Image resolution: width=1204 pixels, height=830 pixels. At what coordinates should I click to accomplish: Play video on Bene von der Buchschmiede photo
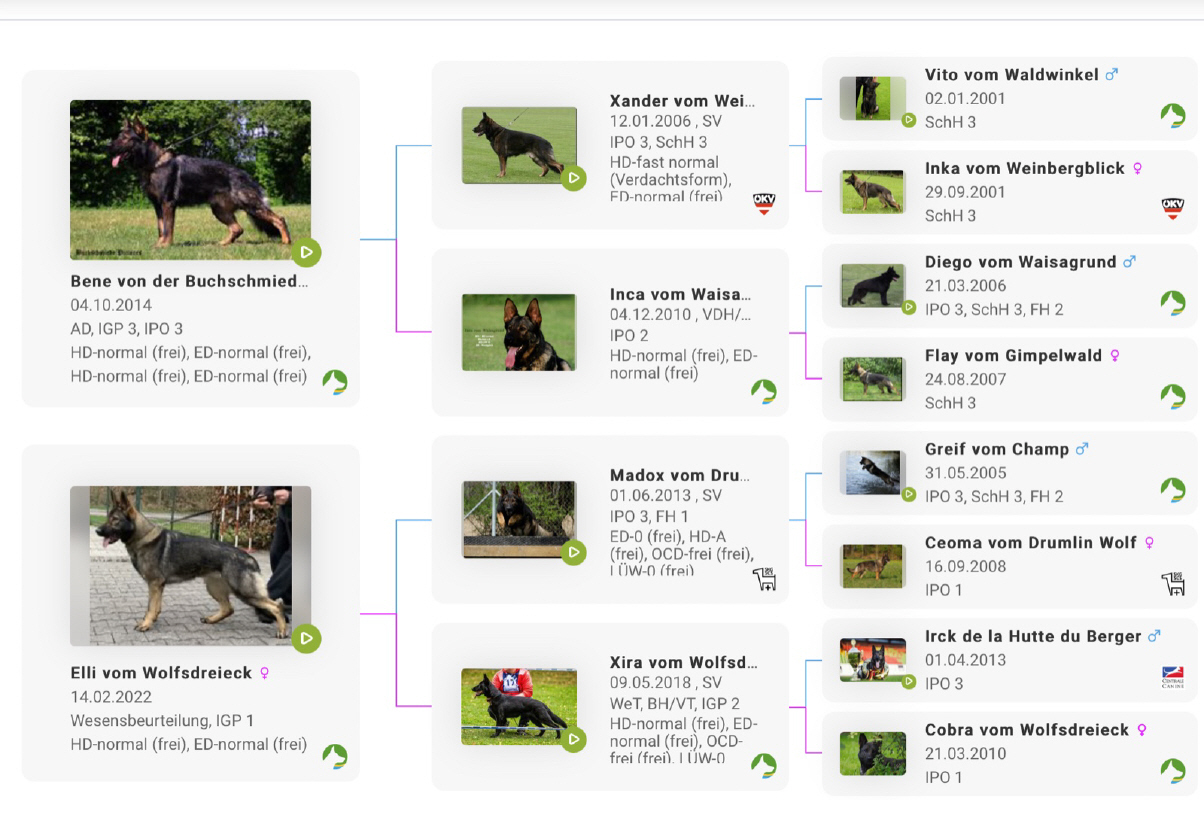pos(307,252)
